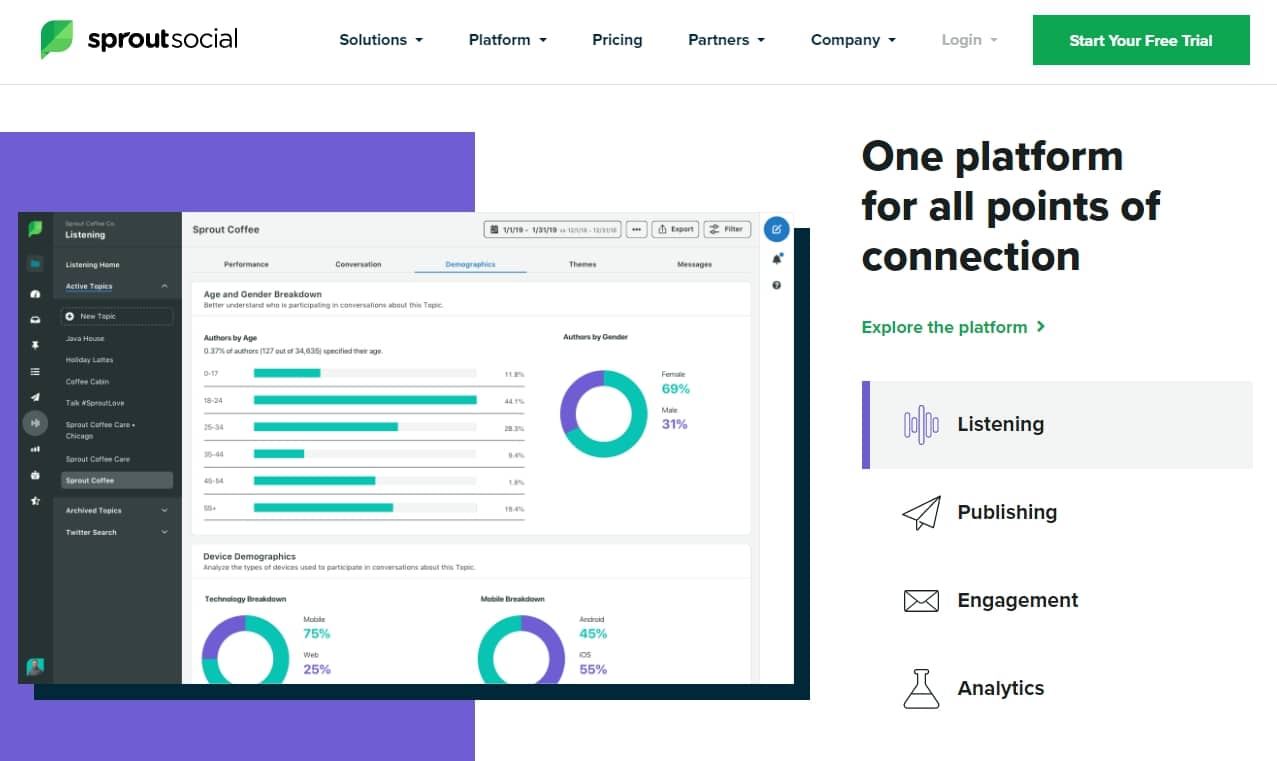This screenshot has height=761, width=1277.
Task: Select the highlighted listening waveform sidebar icon
Action: pos(35,423)
